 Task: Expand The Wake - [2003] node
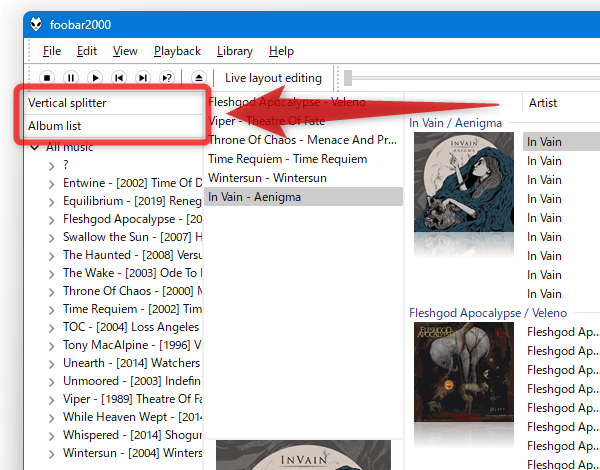point(52,274)
